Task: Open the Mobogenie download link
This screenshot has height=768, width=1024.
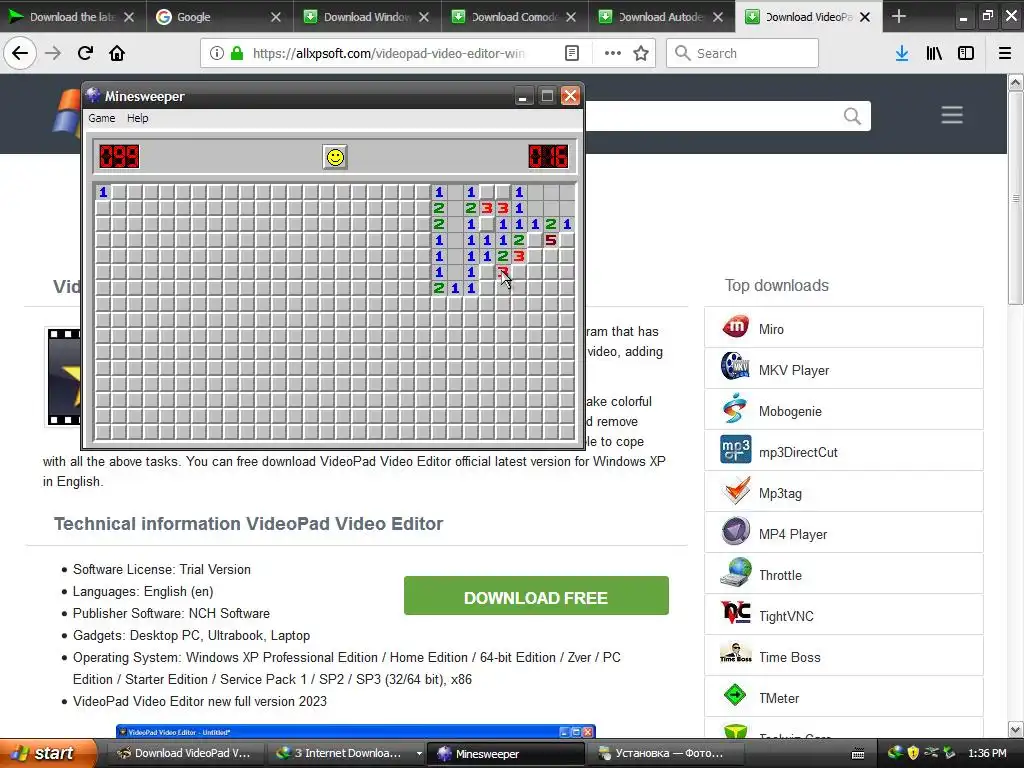Action: [790, 411]
